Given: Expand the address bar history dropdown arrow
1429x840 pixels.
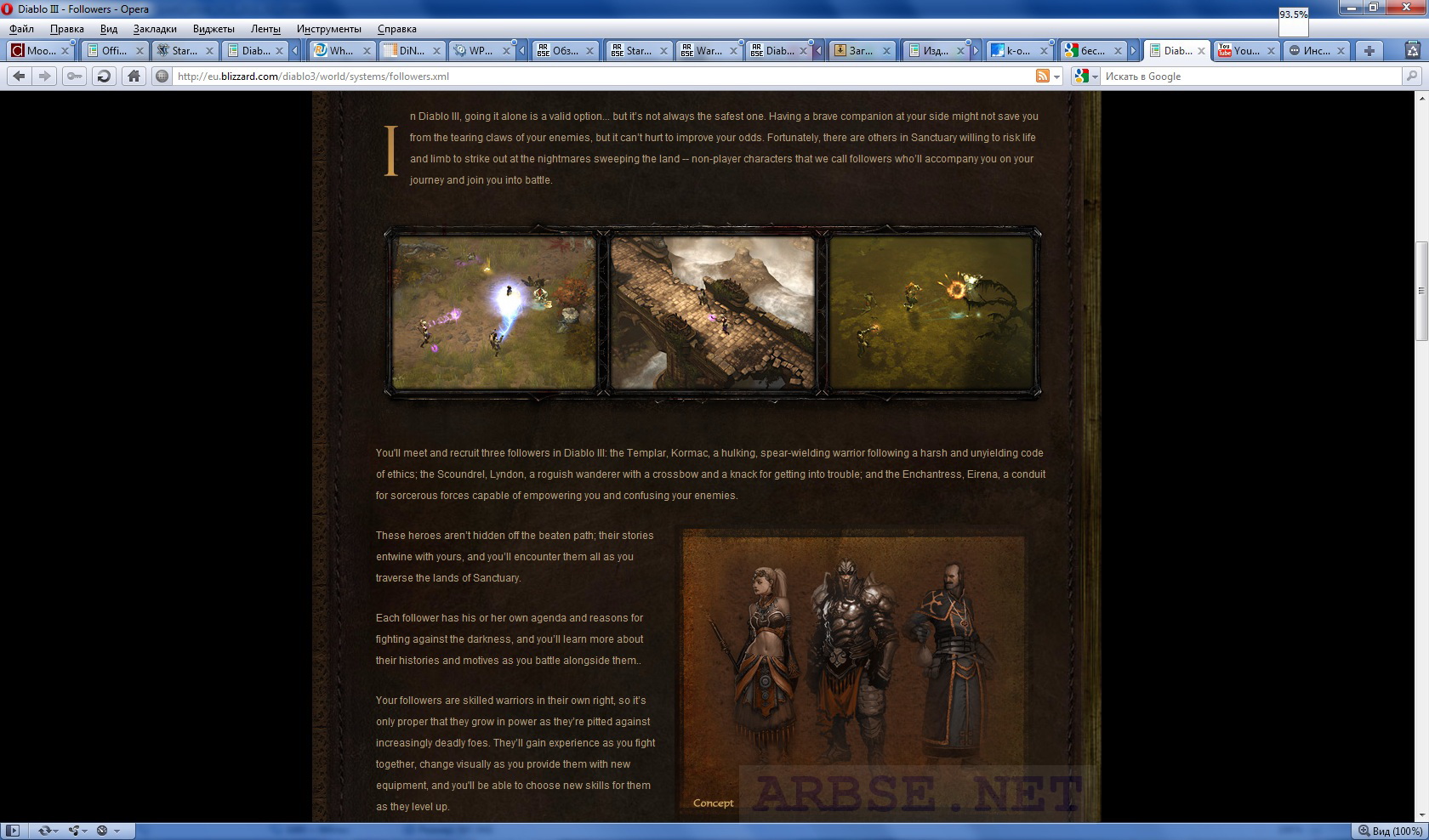Looking at the screenshot, I should coord(1057,77).
